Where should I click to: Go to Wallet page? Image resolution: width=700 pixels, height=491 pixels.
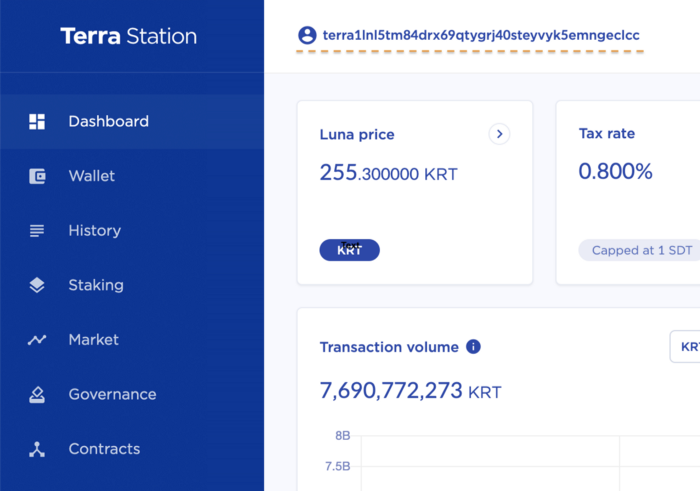pyautogui.click(x=132, y=176)
